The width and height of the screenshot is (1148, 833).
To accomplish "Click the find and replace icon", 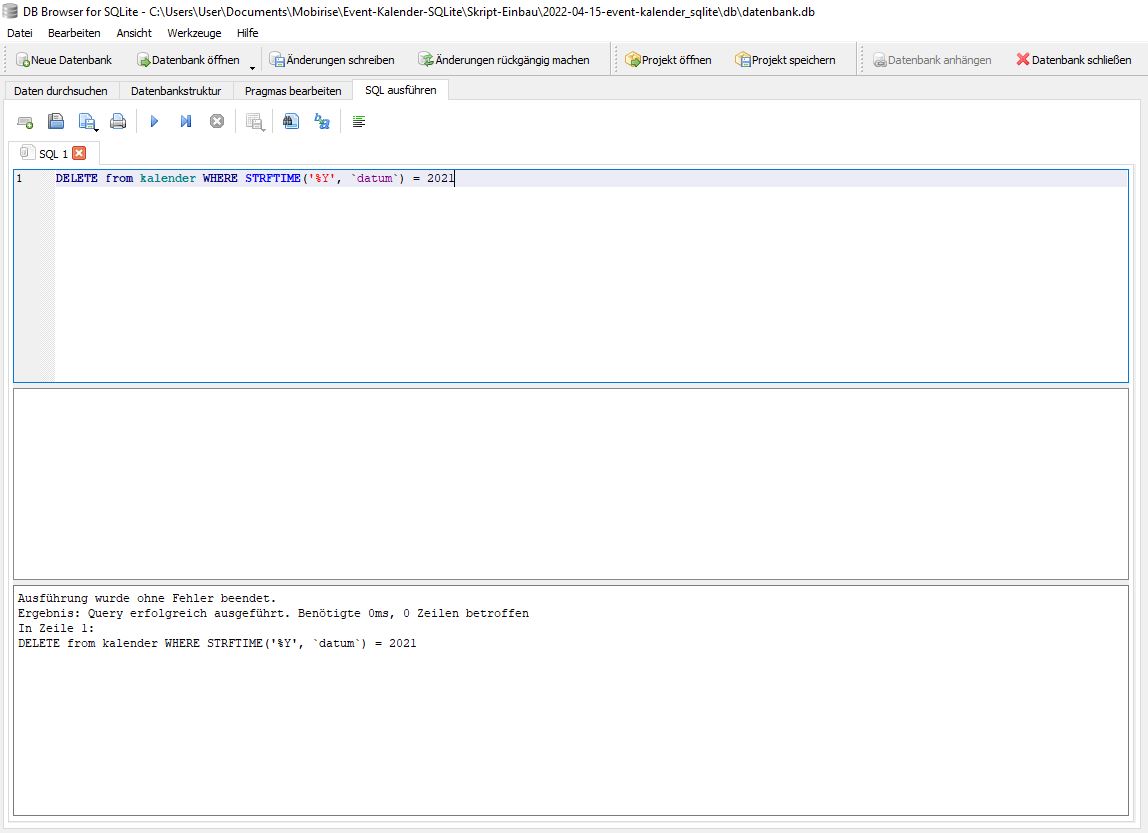I will (321, 121).
